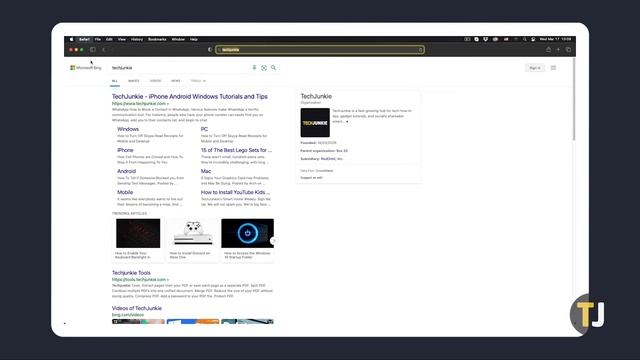Open the bing.com/videos link
This screenshot has width=640, height=360.
pos(128,315)
